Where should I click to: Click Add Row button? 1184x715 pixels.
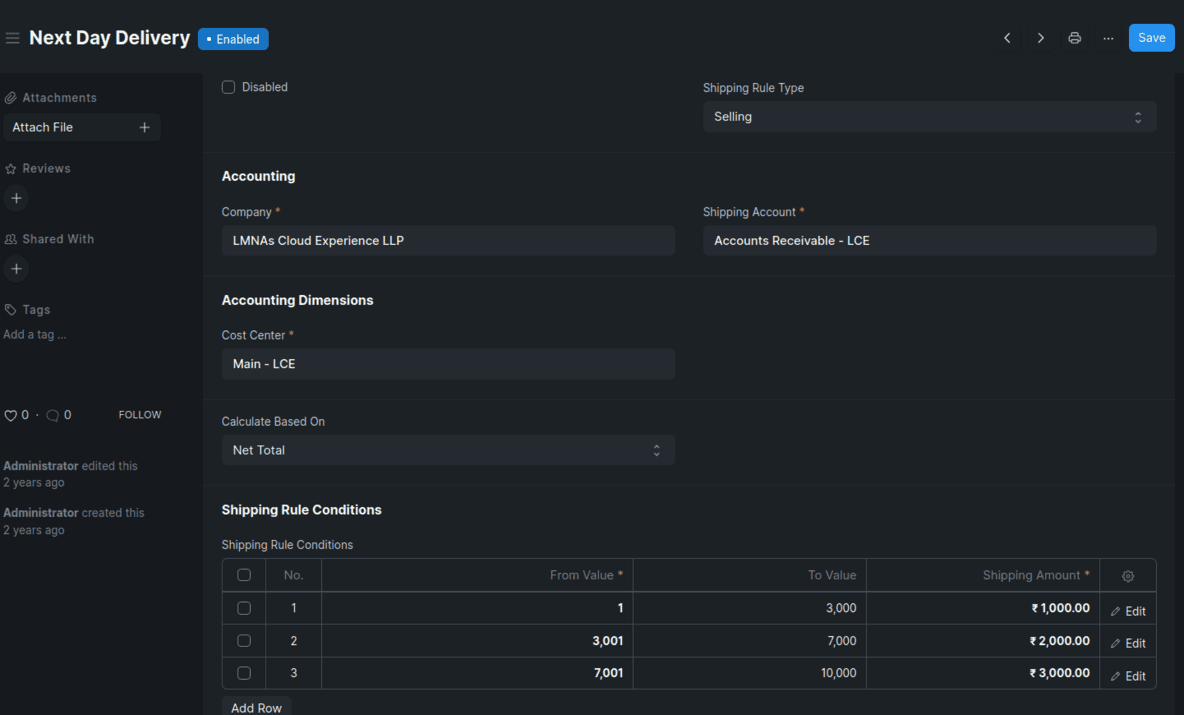click(x=256, y=706)
